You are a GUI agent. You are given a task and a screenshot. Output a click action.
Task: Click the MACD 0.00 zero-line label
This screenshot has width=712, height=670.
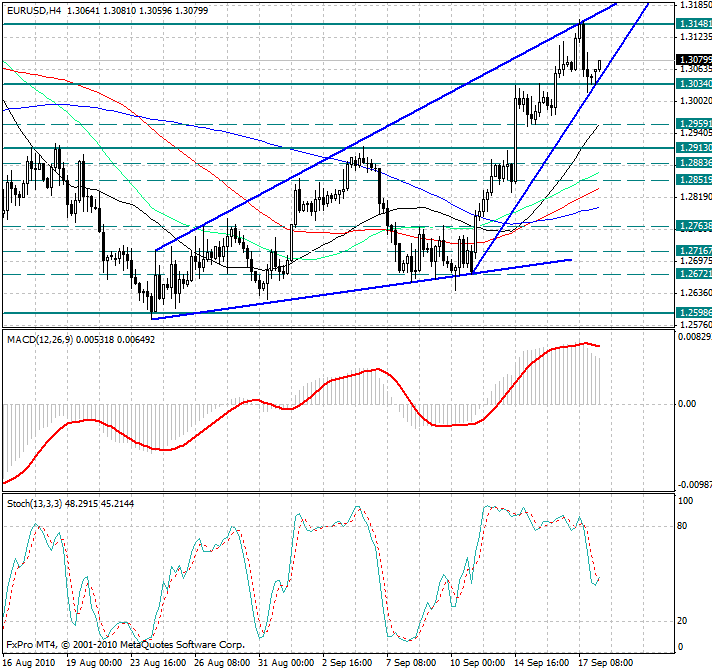(687, 404)
